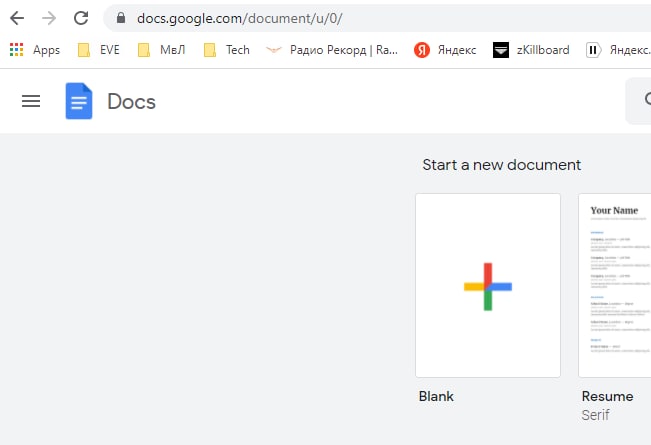Click the Start a new document heading
The width and height of the screenshot is (651, 445).
[x=502, y=165]
